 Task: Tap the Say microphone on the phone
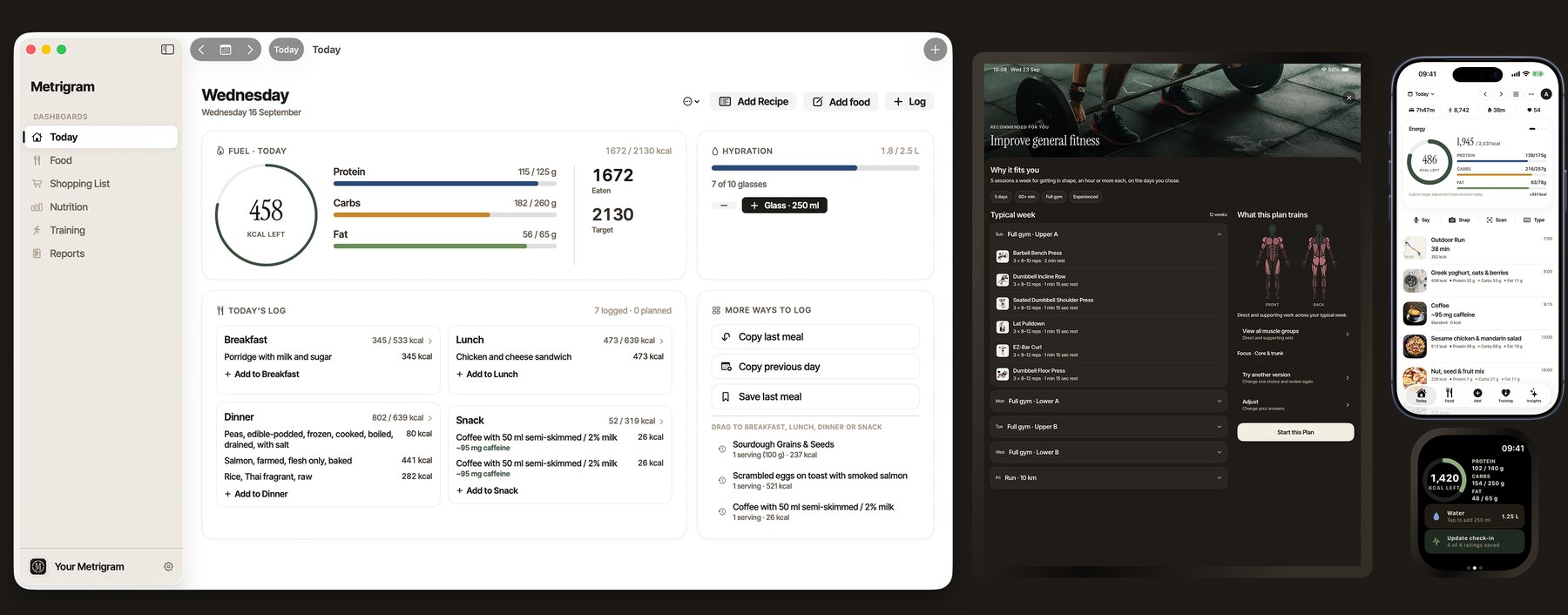pos(1420,220)
